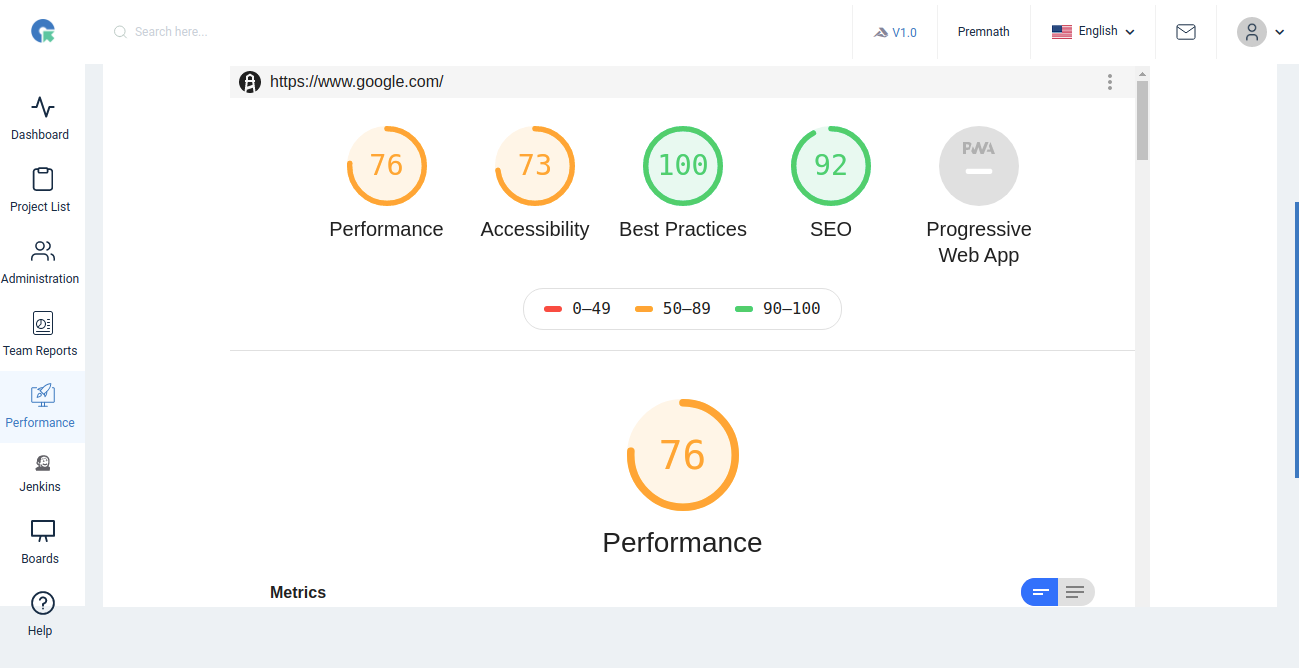1299x668 pixels.
Task: Open the Administration section
Action: (40, 258)
